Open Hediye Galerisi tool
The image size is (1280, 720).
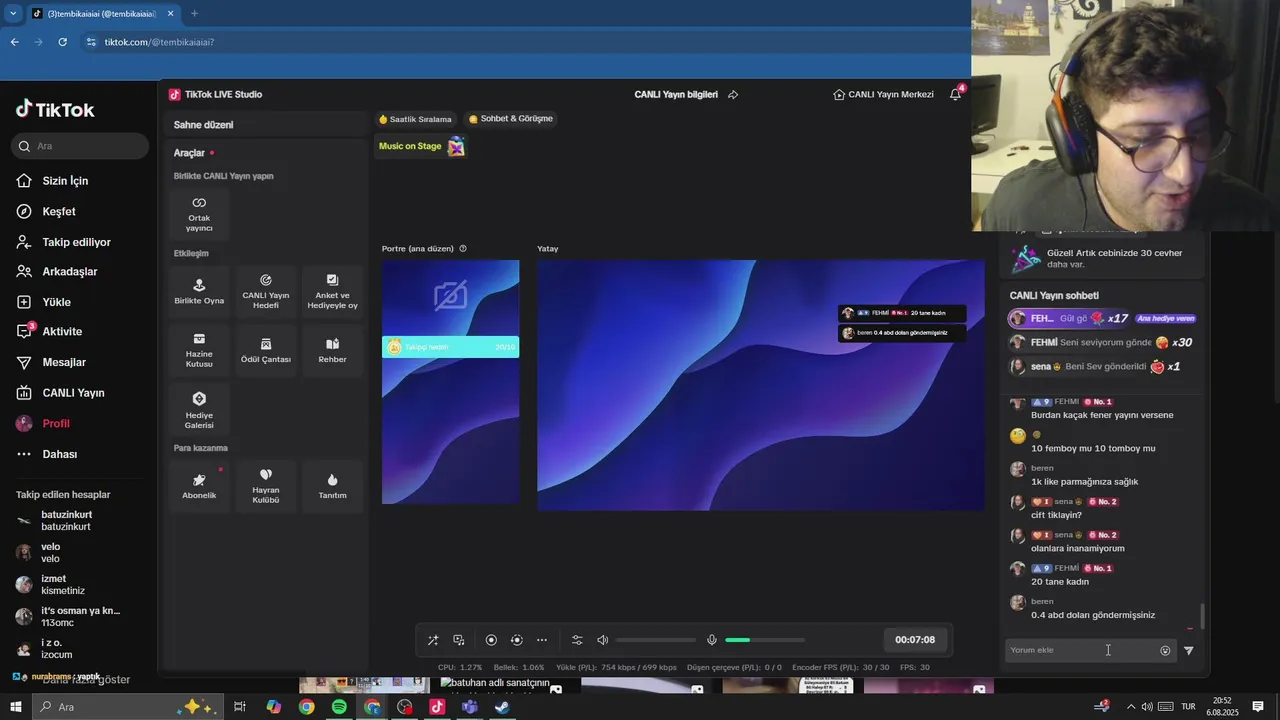[199, 409]
